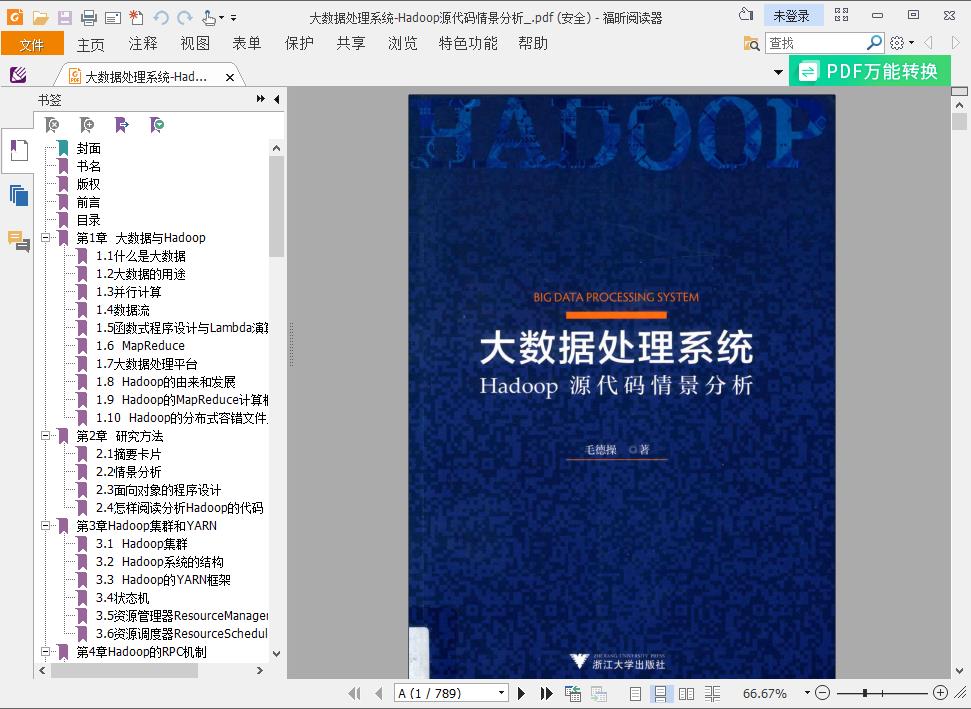Screen dimensions: 971x709
Task: Expand the bookmarks panel double-arrow button
Action: pyautogui.click(x=260, y=99)
